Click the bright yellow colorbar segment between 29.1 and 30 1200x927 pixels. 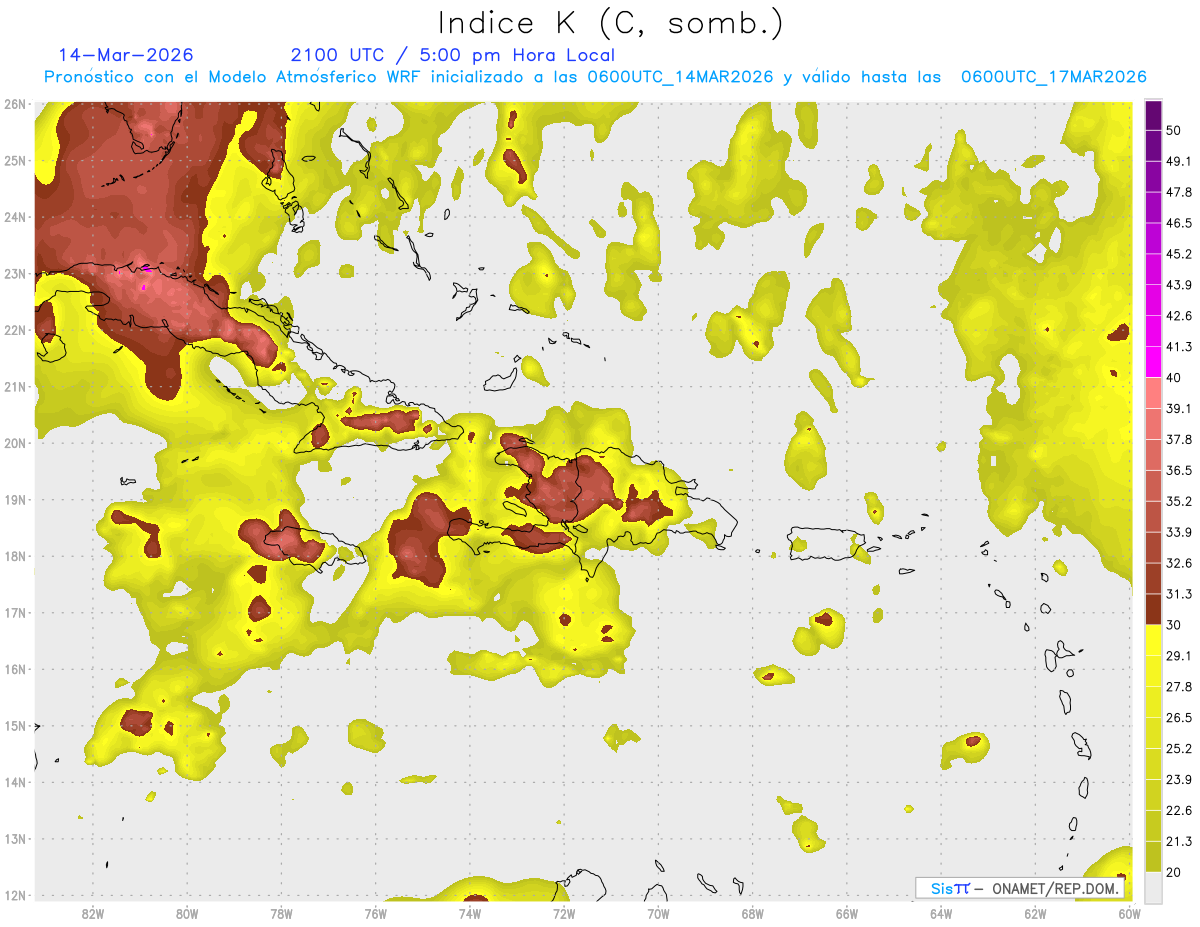(1153, 640)
